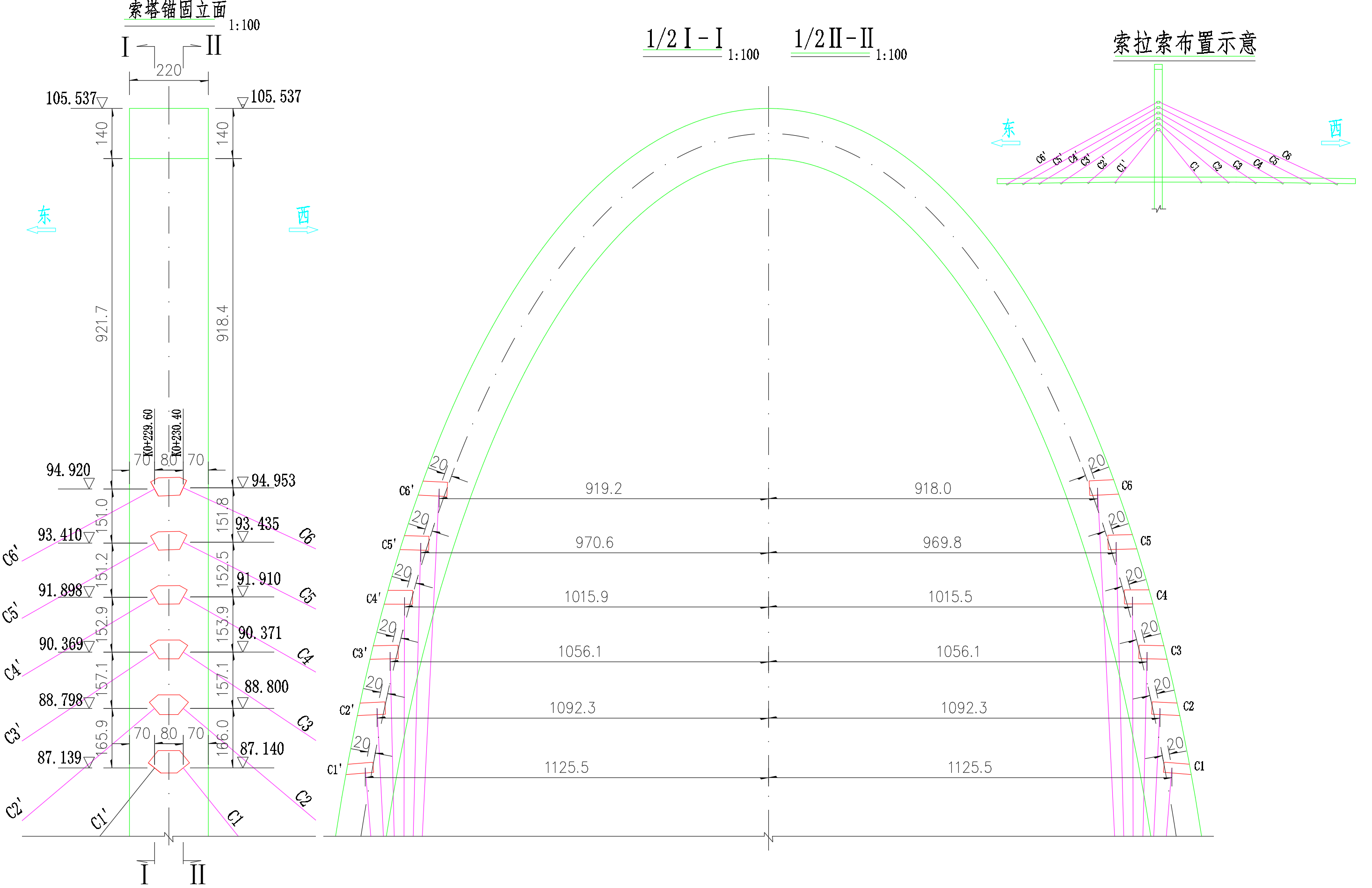1372x888 pixels.
Task: Click cyan 东 arrow in cable layout schematic
Action: point(1005,142)
